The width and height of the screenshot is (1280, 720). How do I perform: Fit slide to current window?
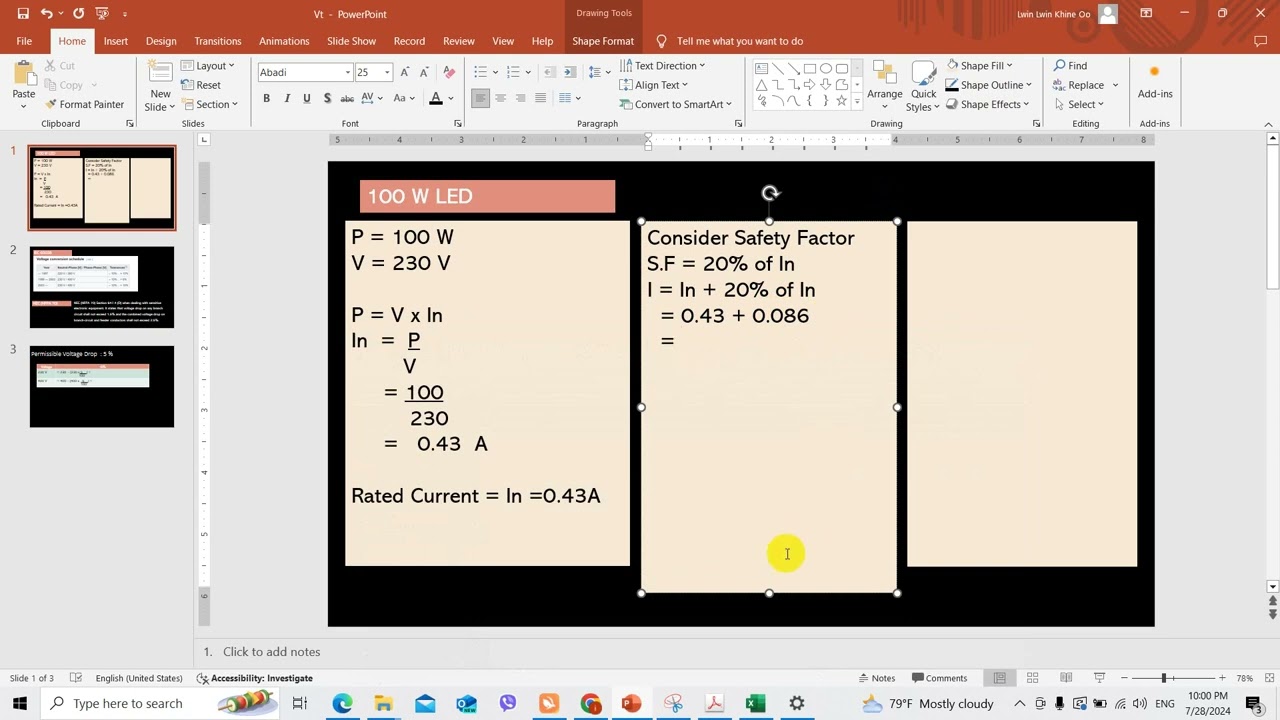pos(1267,678)
